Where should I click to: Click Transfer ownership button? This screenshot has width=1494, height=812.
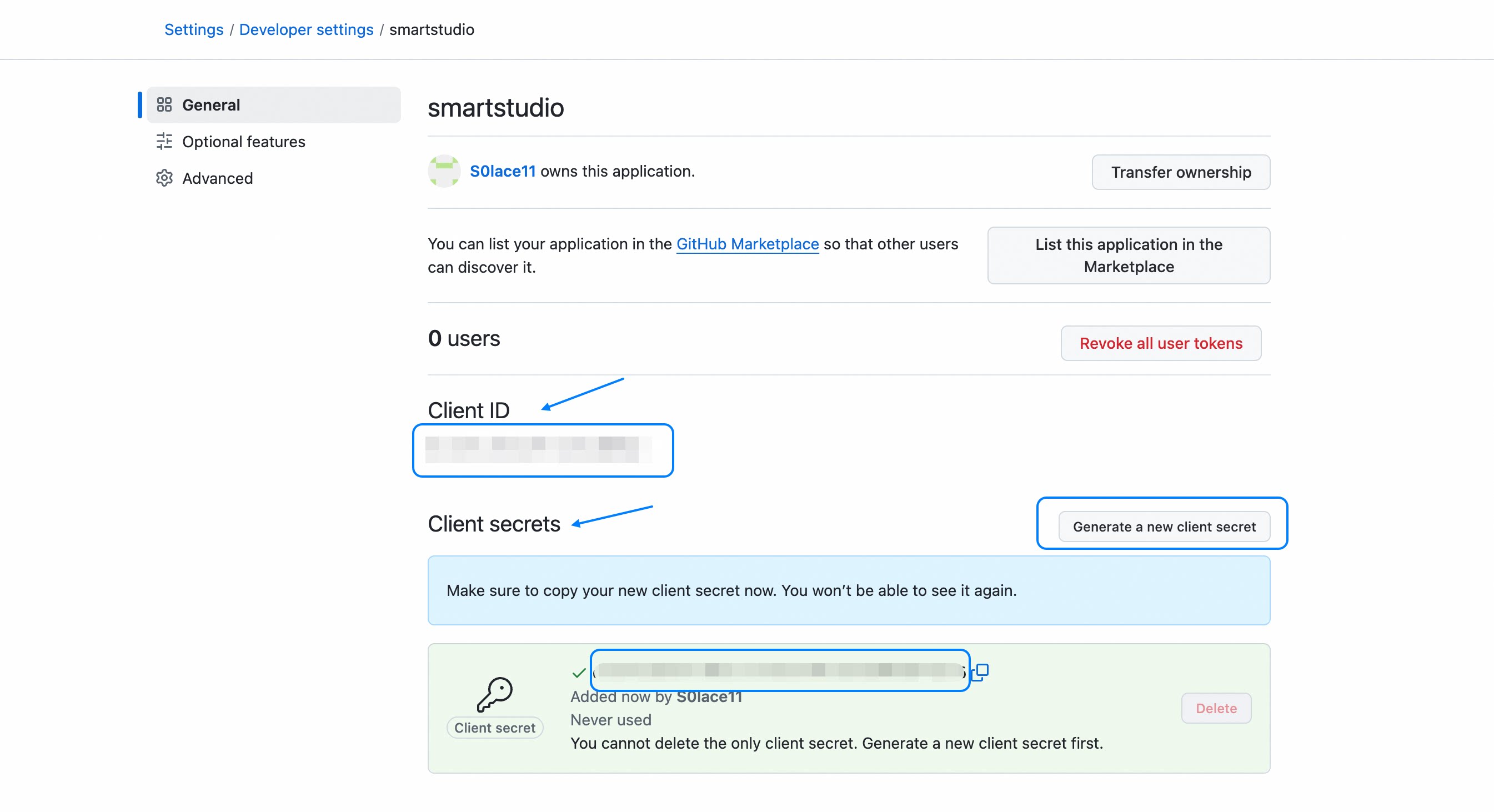pyautogui.click(x=1181, y=172)
